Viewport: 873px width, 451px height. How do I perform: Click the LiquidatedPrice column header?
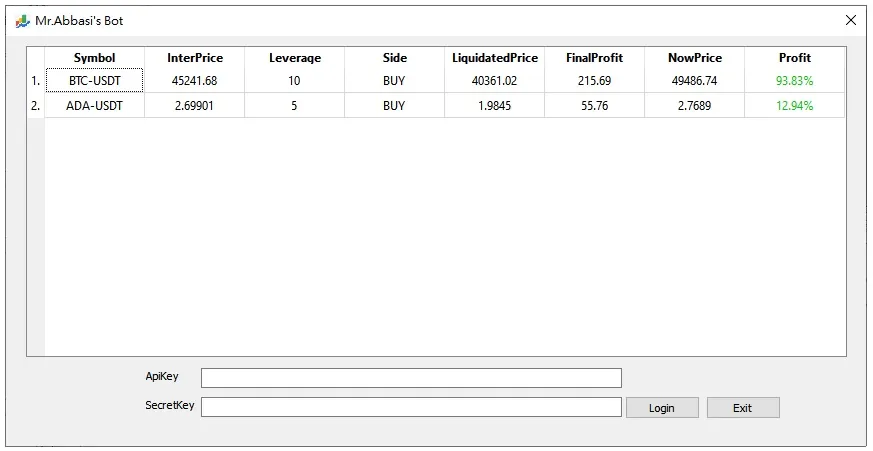pos(495,58)
